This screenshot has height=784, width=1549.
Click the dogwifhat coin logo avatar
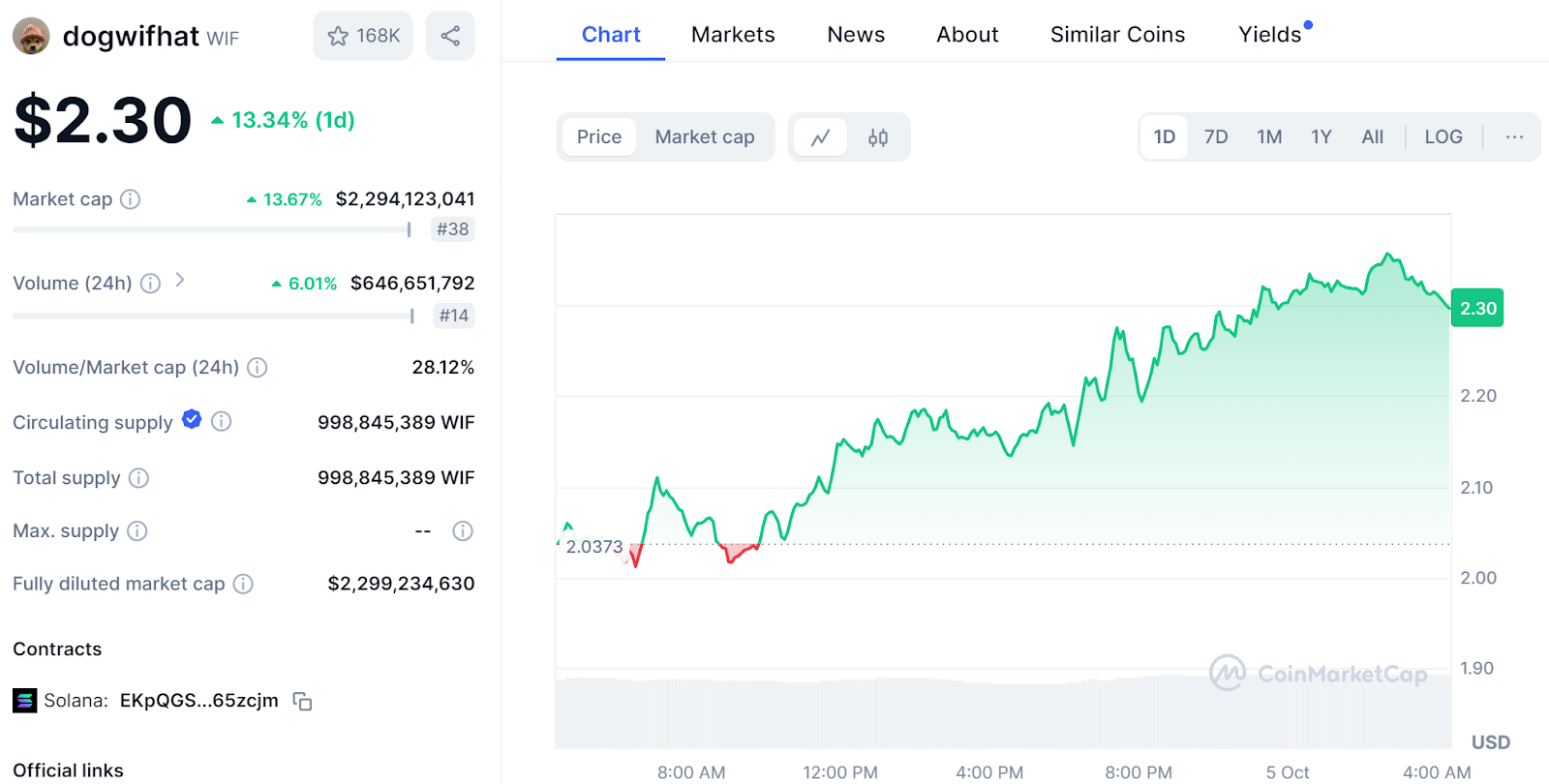click(31, 36)
